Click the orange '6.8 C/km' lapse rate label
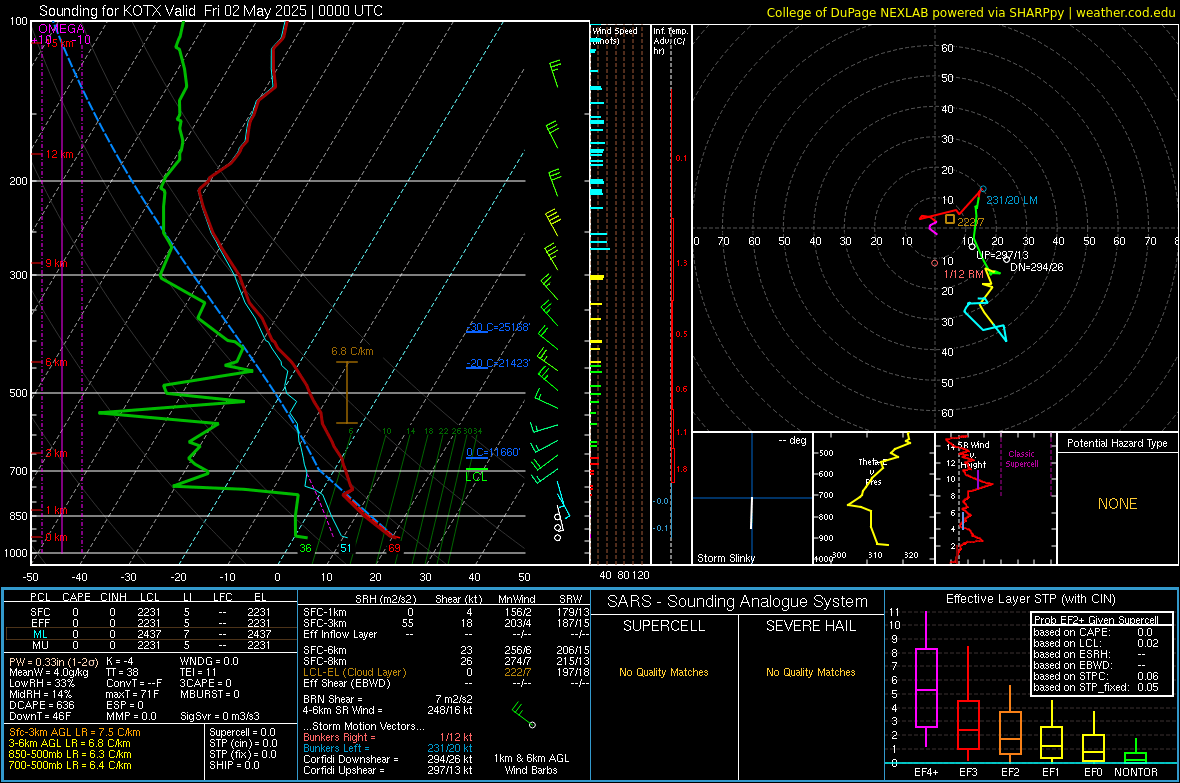The height and width of the screenshot is (783, 1180). click(352, 352)
